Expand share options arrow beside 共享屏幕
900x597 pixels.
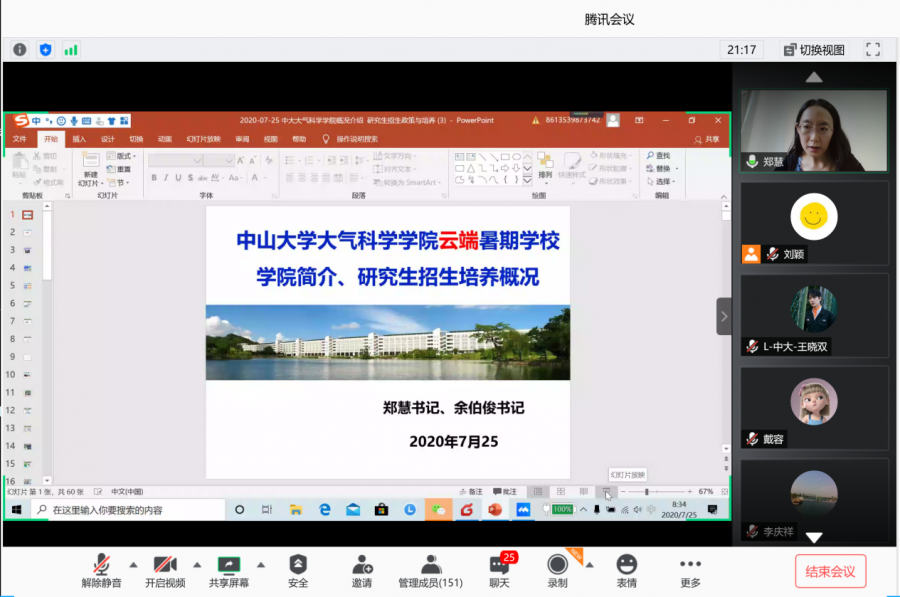261,564
